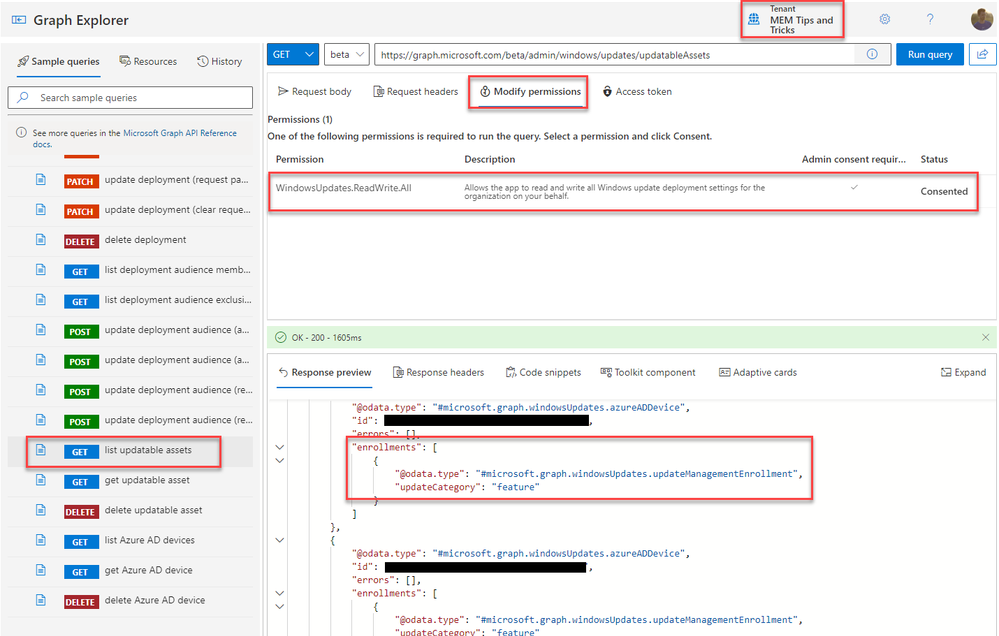The height and width of the screenshot is (636, 999).
Task: Click the request URL input field
Action: point(614,55)
